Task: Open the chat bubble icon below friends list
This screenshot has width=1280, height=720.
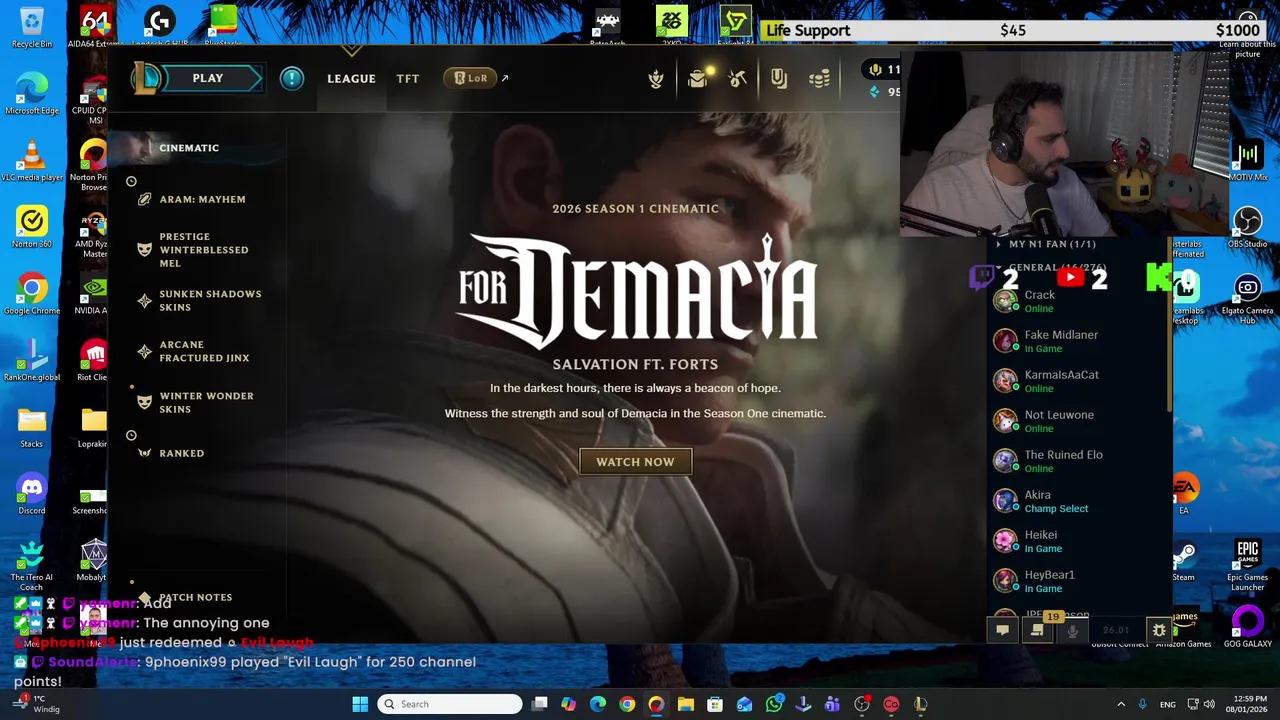Action: pyautogui.click(x=1002, y=630)
